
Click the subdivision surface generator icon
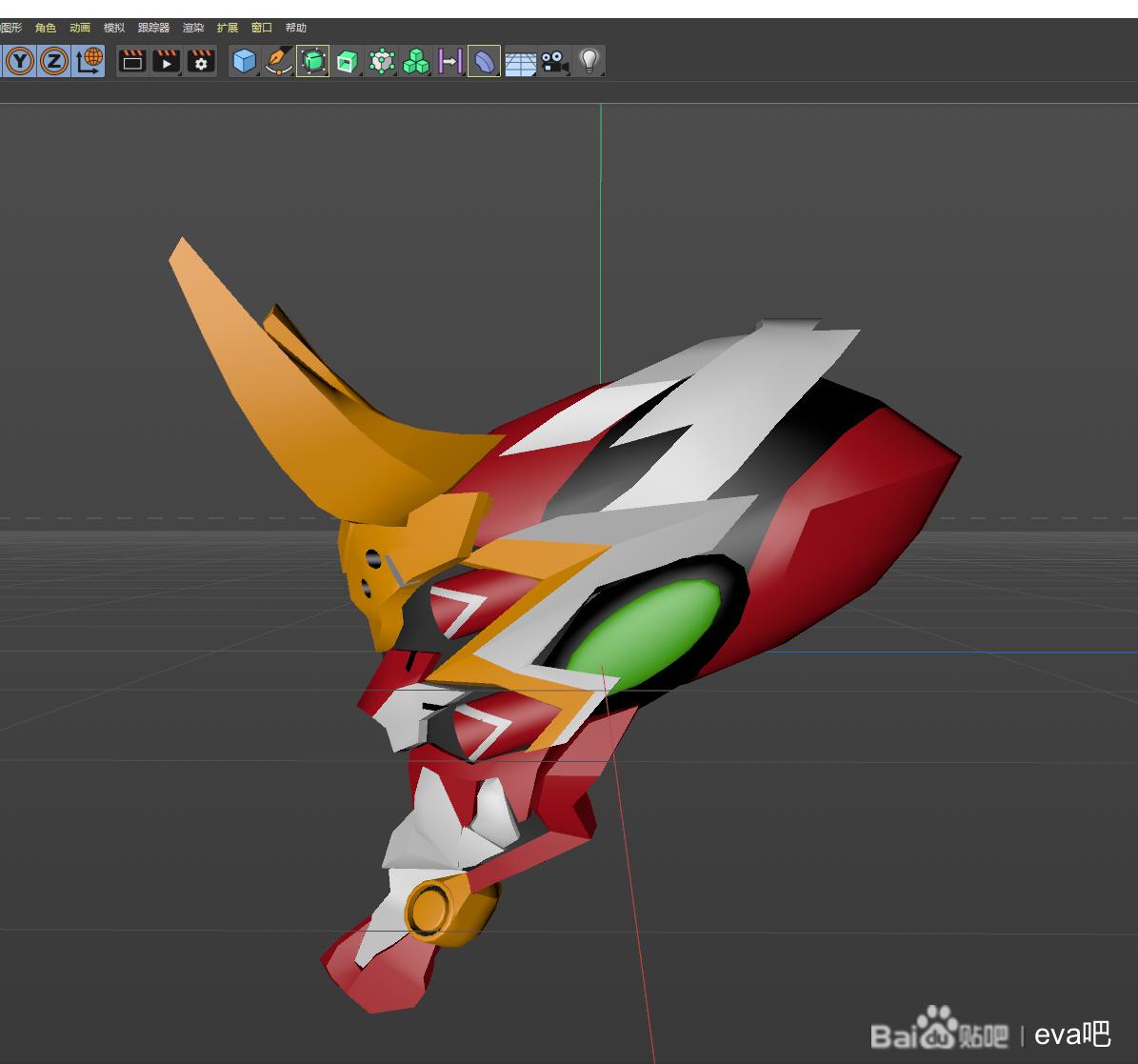[x=312, y=61]
